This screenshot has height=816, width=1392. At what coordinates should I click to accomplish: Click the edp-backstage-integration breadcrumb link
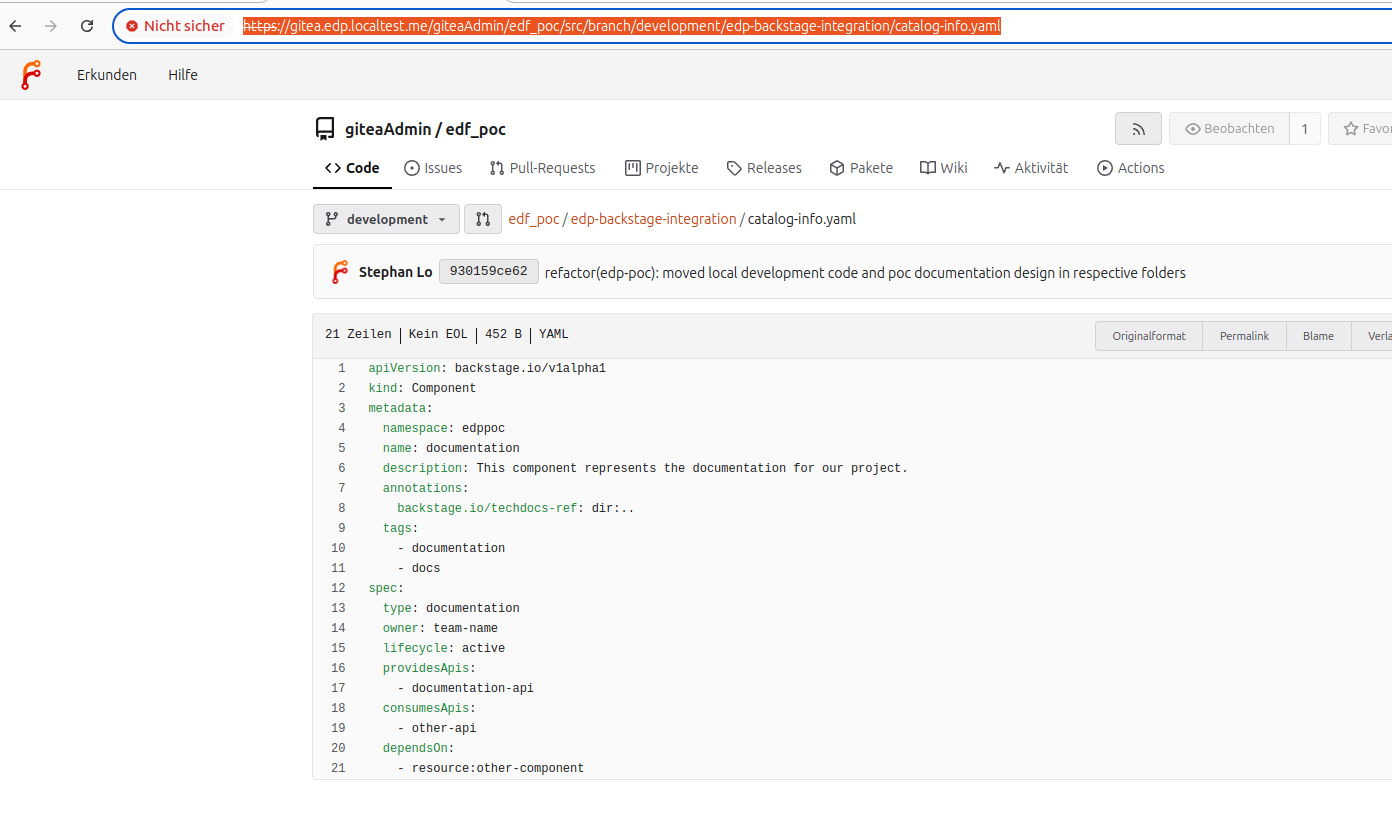pos(654,219)
